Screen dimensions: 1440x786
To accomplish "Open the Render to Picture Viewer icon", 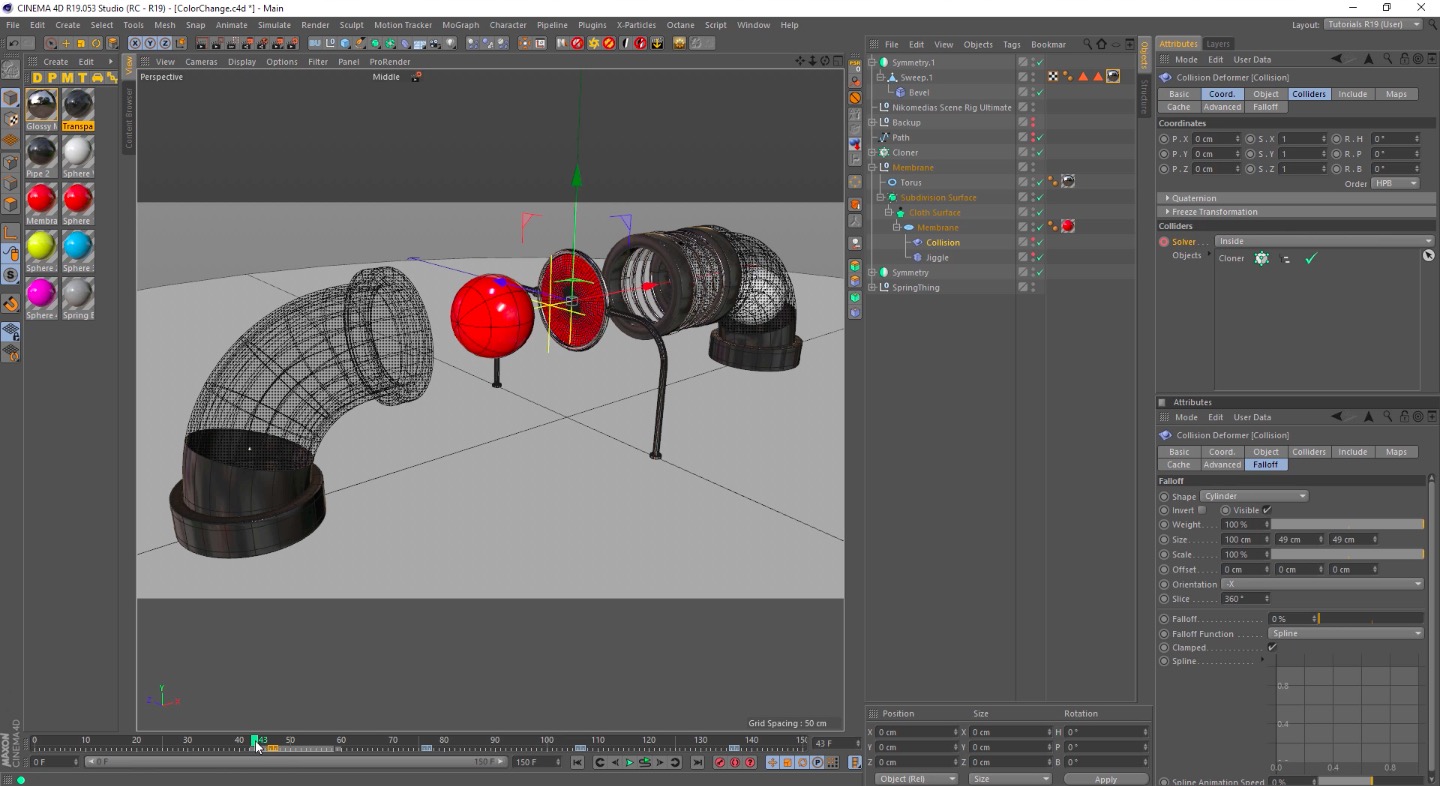I will pos(217,44).
